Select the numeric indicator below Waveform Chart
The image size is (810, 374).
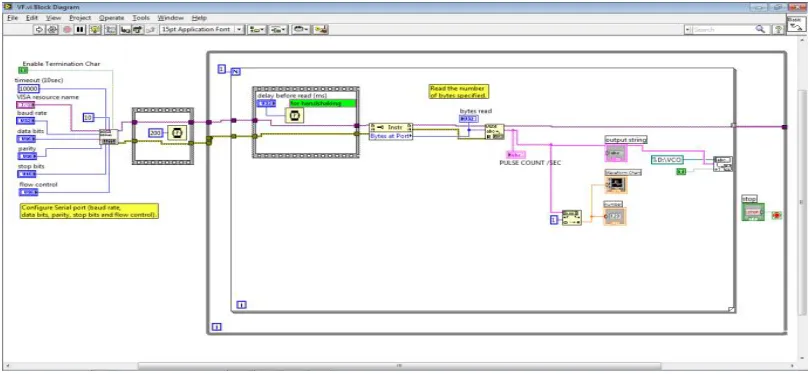[616, 216]
